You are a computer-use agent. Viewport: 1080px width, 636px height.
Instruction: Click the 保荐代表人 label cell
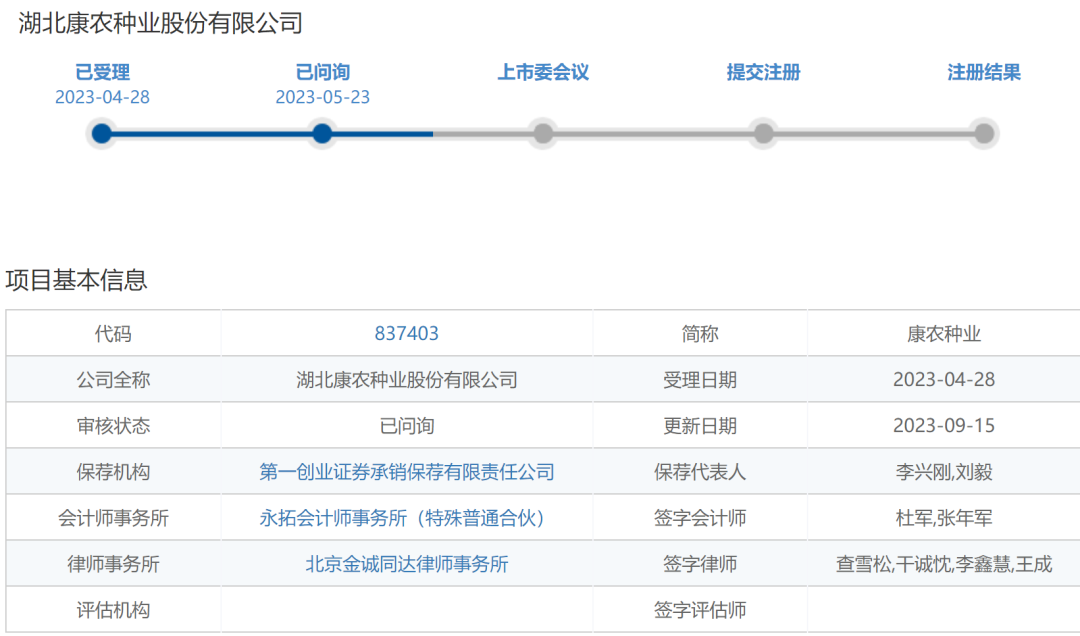pos(700,472)
